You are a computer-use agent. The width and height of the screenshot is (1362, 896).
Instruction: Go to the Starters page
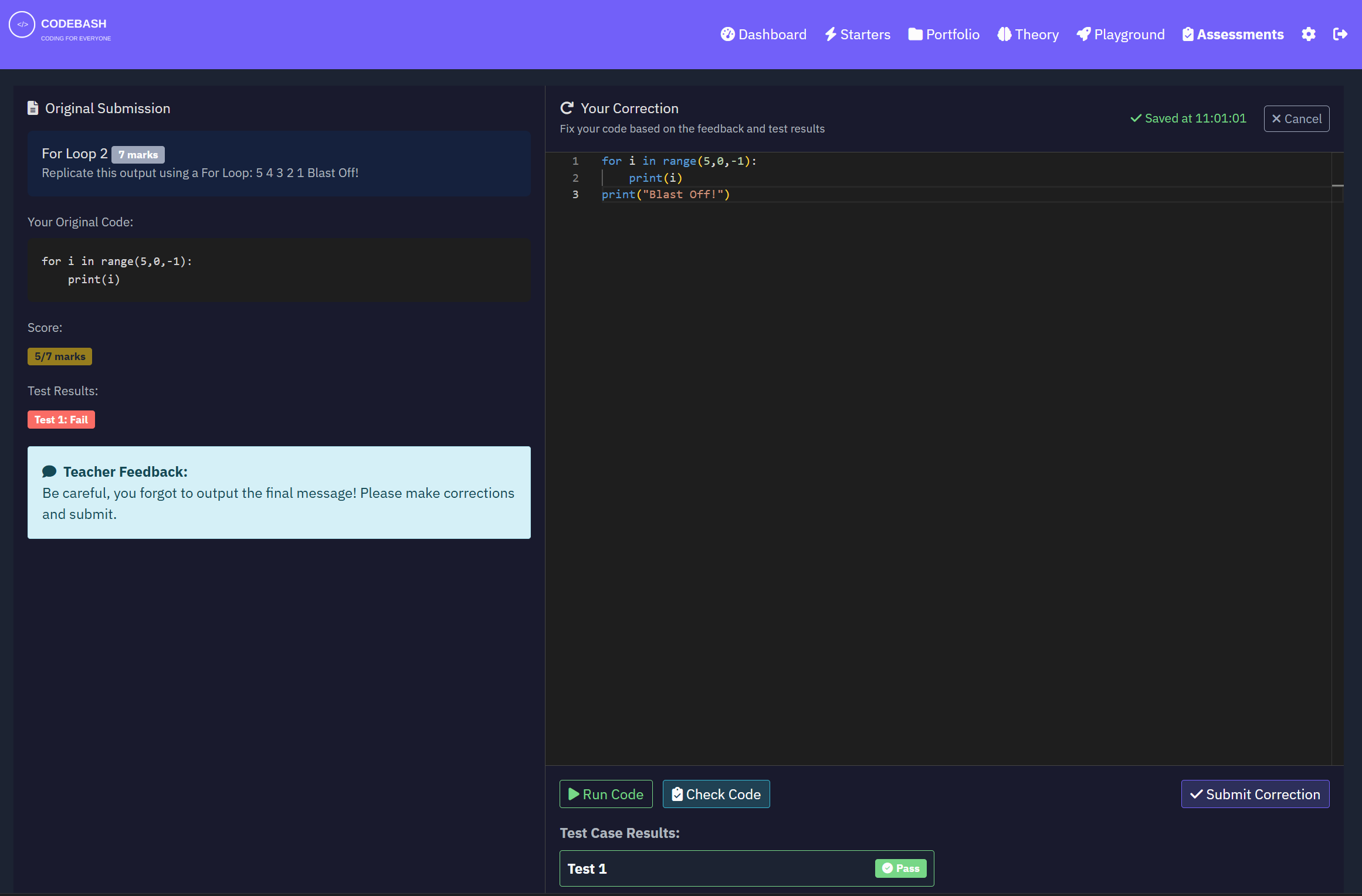point(857,35)
